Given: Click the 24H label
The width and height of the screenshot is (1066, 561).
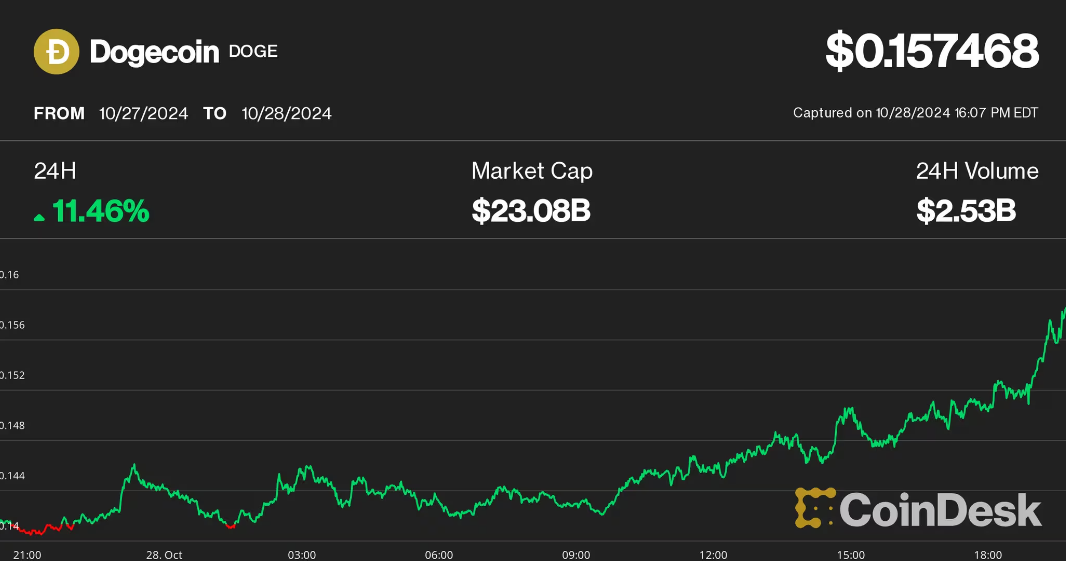Looking at the screenshot, I should pos(55,171).
